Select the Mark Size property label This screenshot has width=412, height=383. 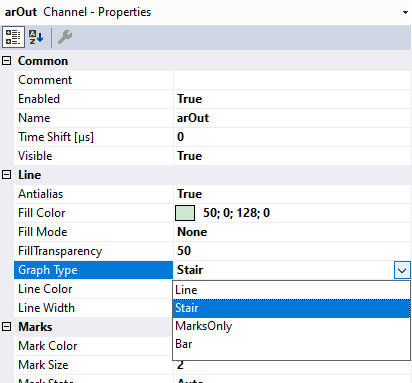click(x=93, y=365)
